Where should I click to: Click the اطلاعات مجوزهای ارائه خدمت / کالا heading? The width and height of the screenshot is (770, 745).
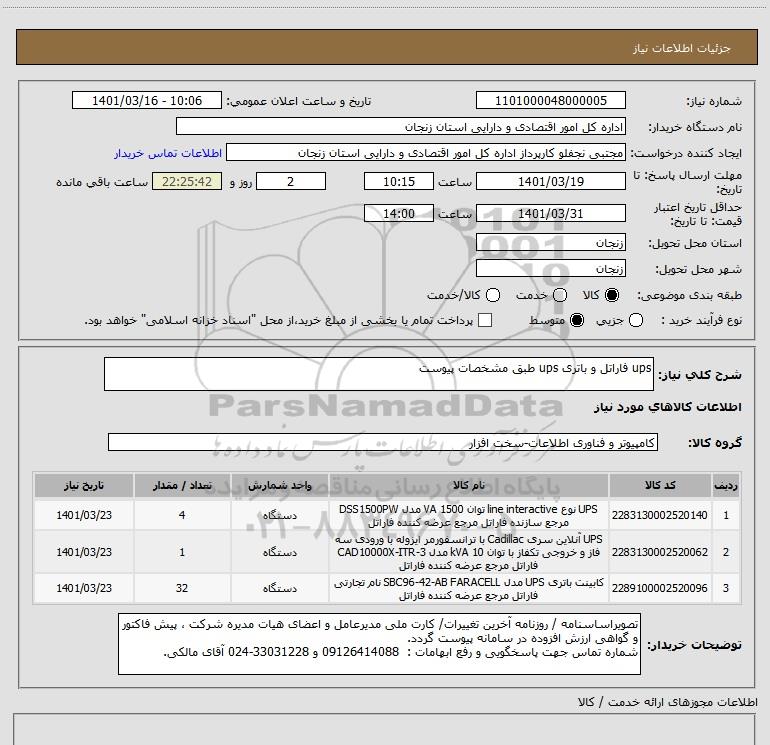point(667,702)
